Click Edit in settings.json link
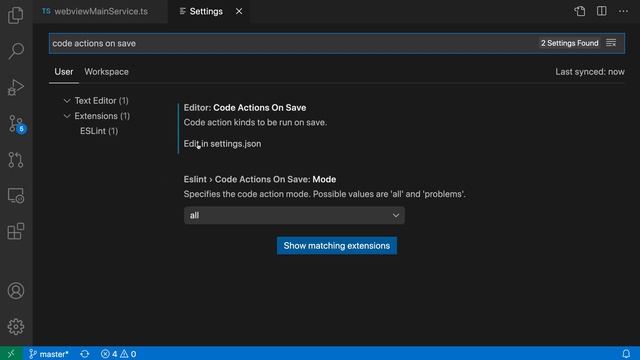The width and height of the screenshot is (640, 360). pos(222,144)
